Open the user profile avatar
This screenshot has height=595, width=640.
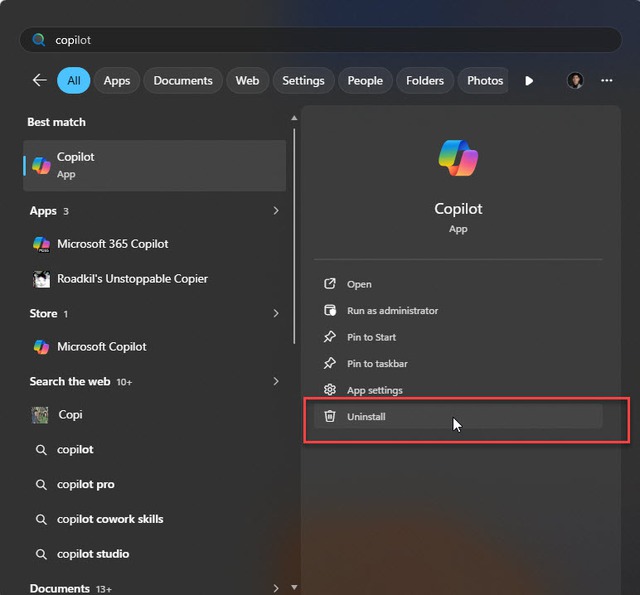click(x=575, y=80)
